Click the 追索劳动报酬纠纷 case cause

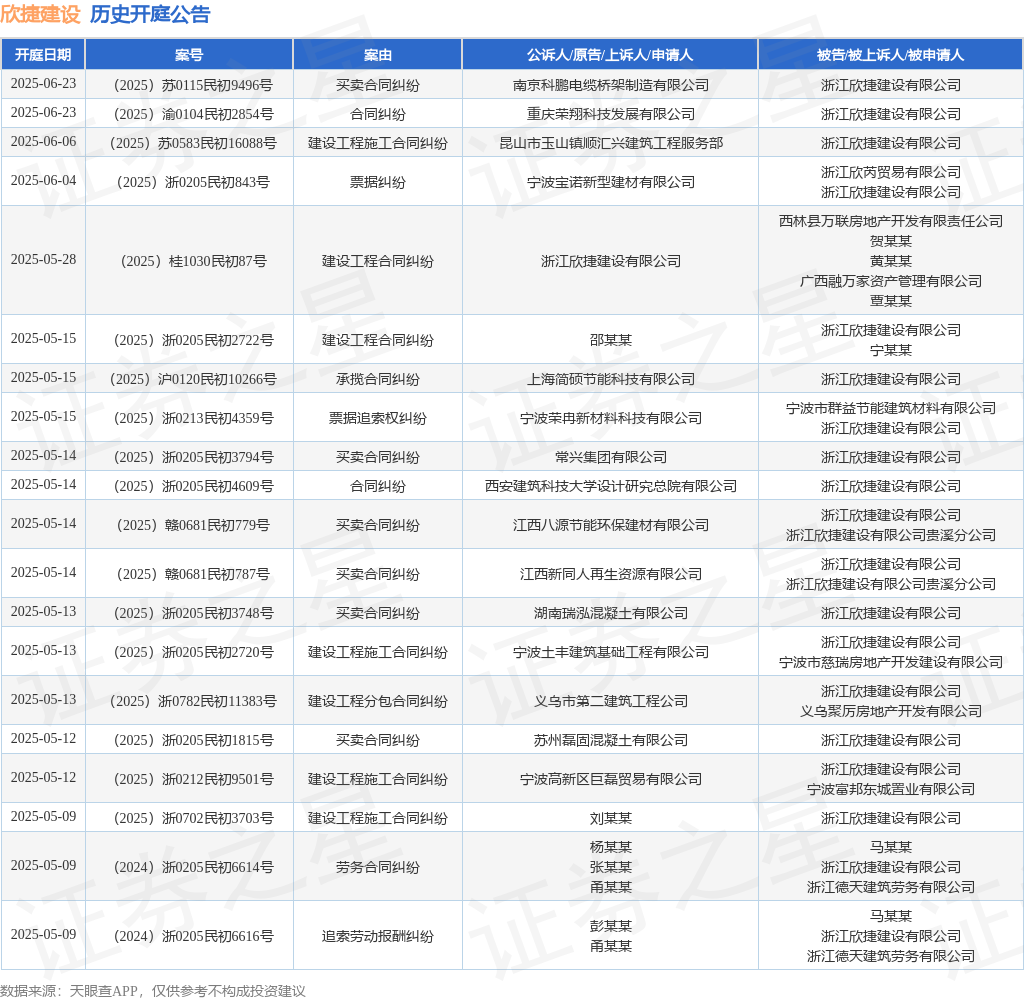[x=377, y=936]
